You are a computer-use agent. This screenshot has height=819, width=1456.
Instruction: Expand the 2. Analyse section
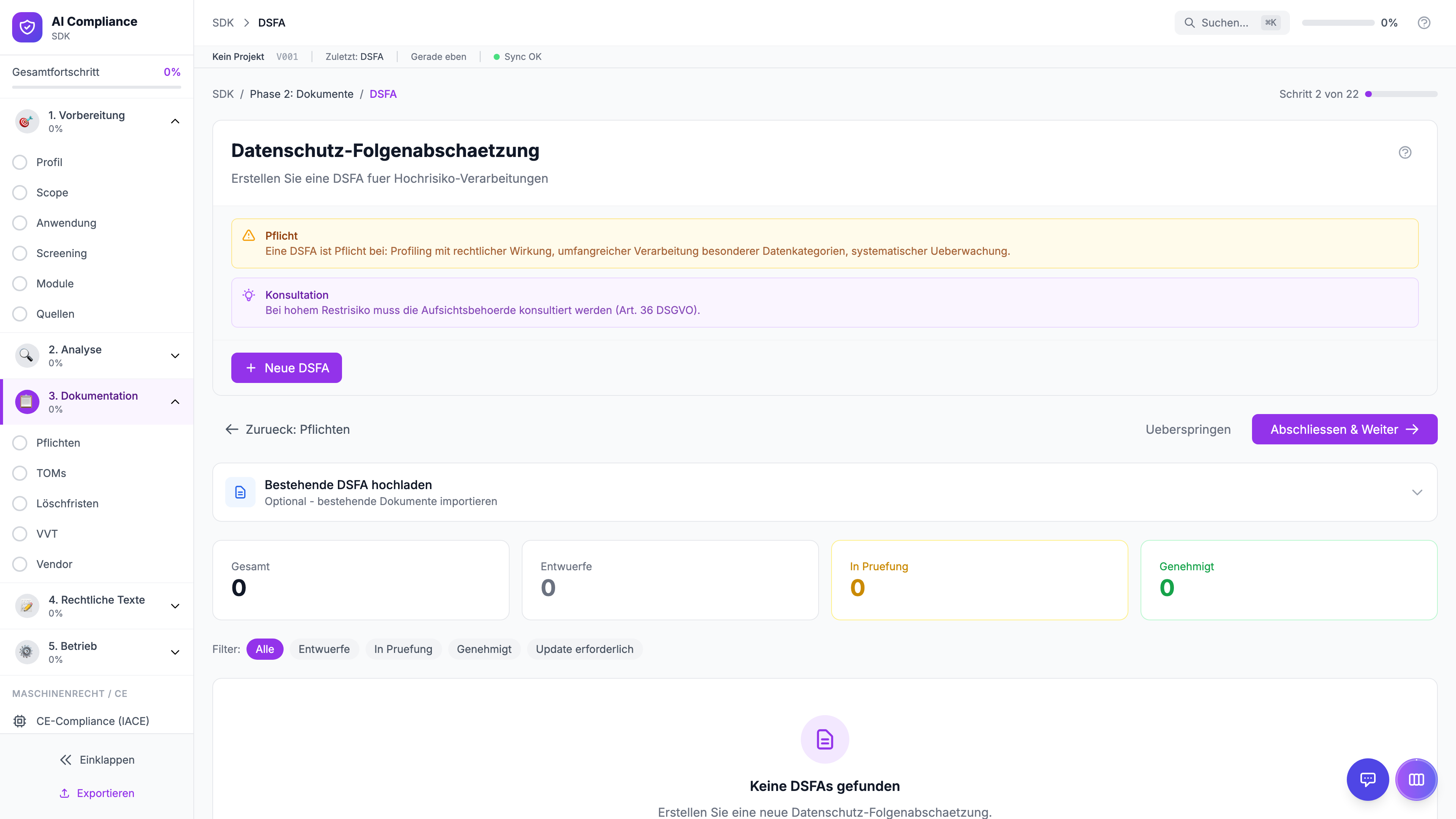click(x=175, y=356)
